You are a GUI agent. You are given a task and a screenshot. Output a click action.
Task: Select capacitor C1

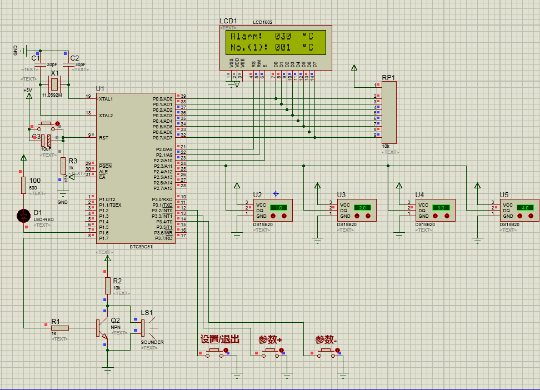pos(40,65)
